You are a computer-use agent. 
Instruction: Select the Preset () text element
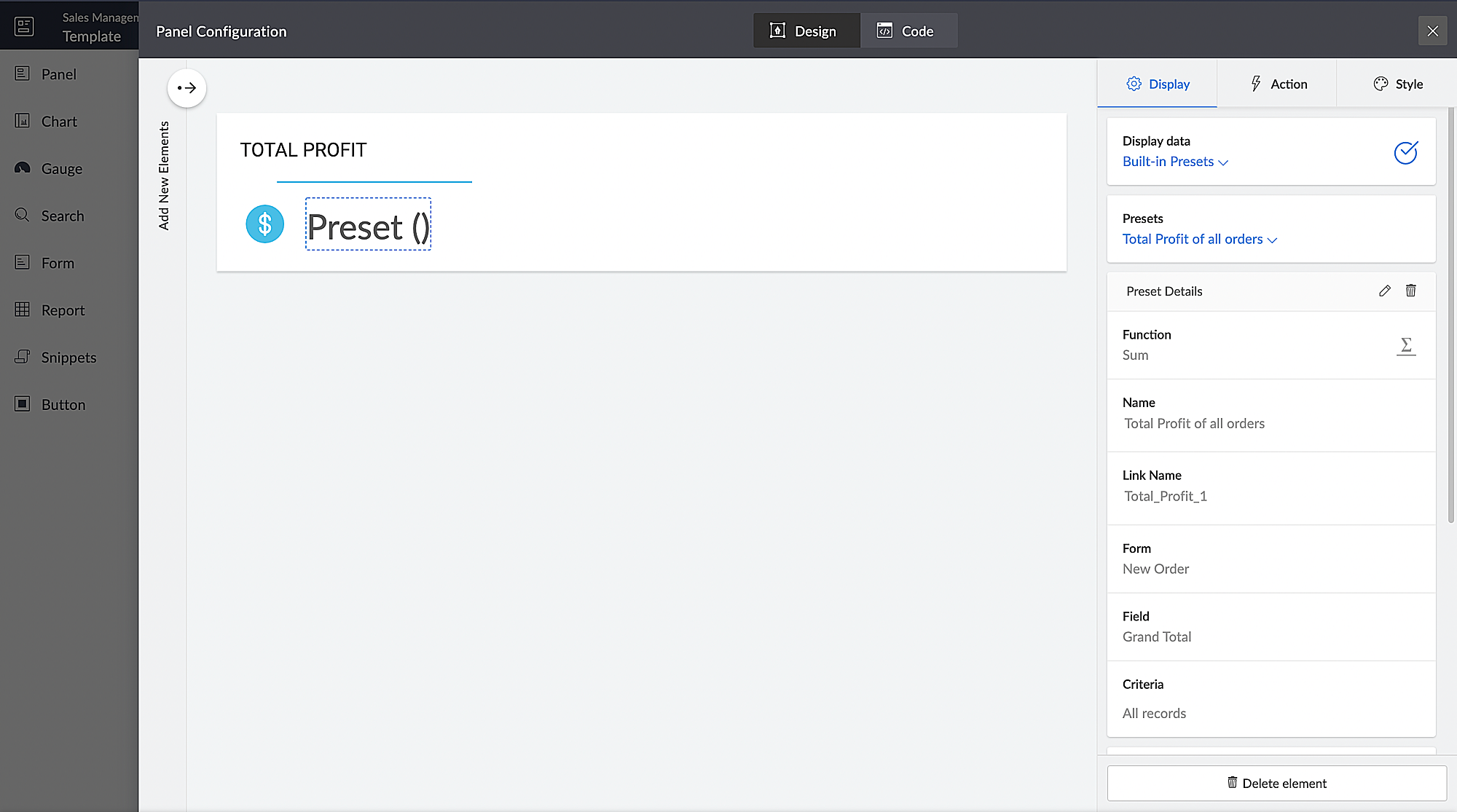click(x=368, y=226)
